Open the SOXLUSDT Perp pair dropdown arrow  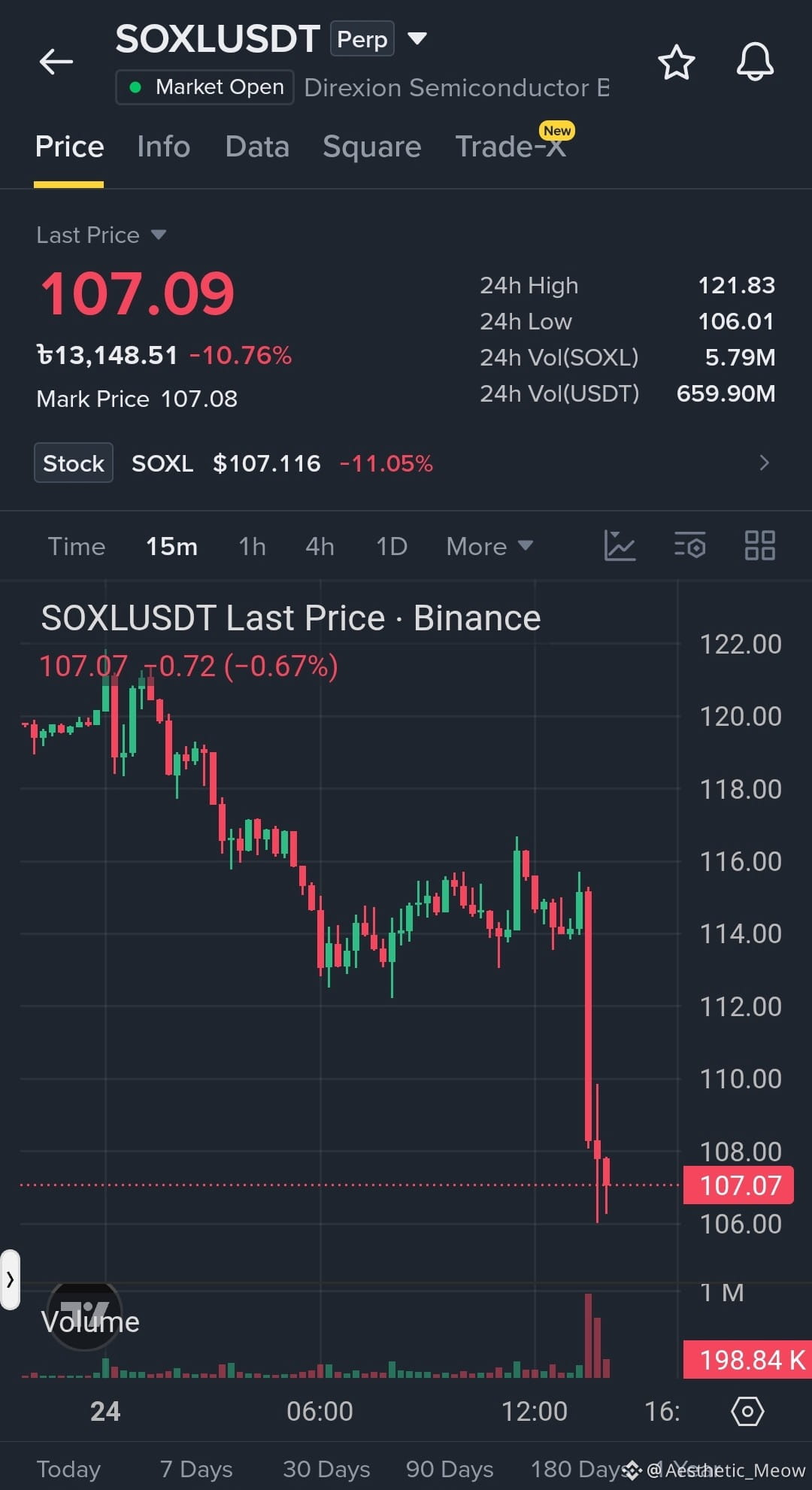[x=417, y=38]
